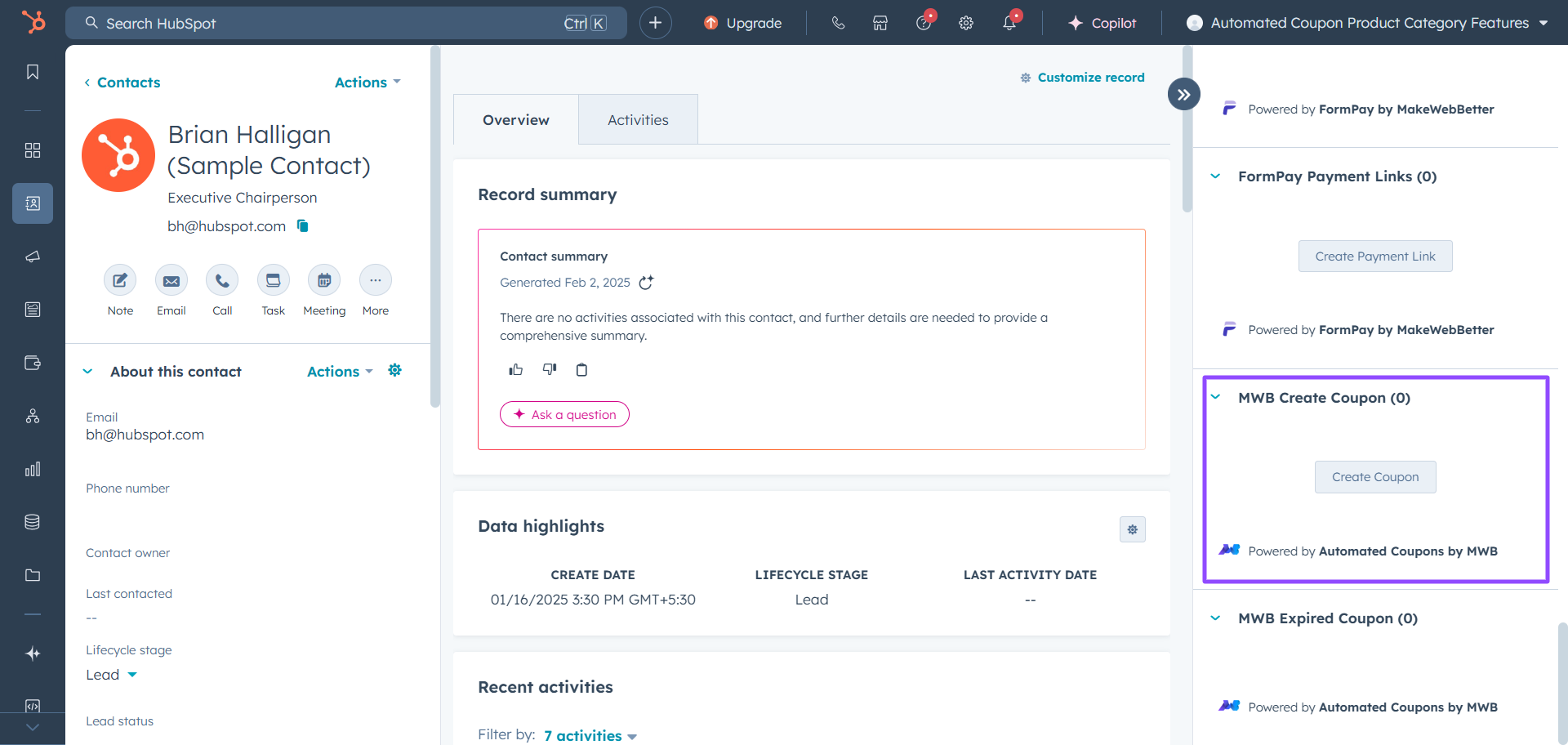The height and width of the screenshot is (745, 1568).
Task: Give thumbs down on the contact summary
Action: point(550,369)
